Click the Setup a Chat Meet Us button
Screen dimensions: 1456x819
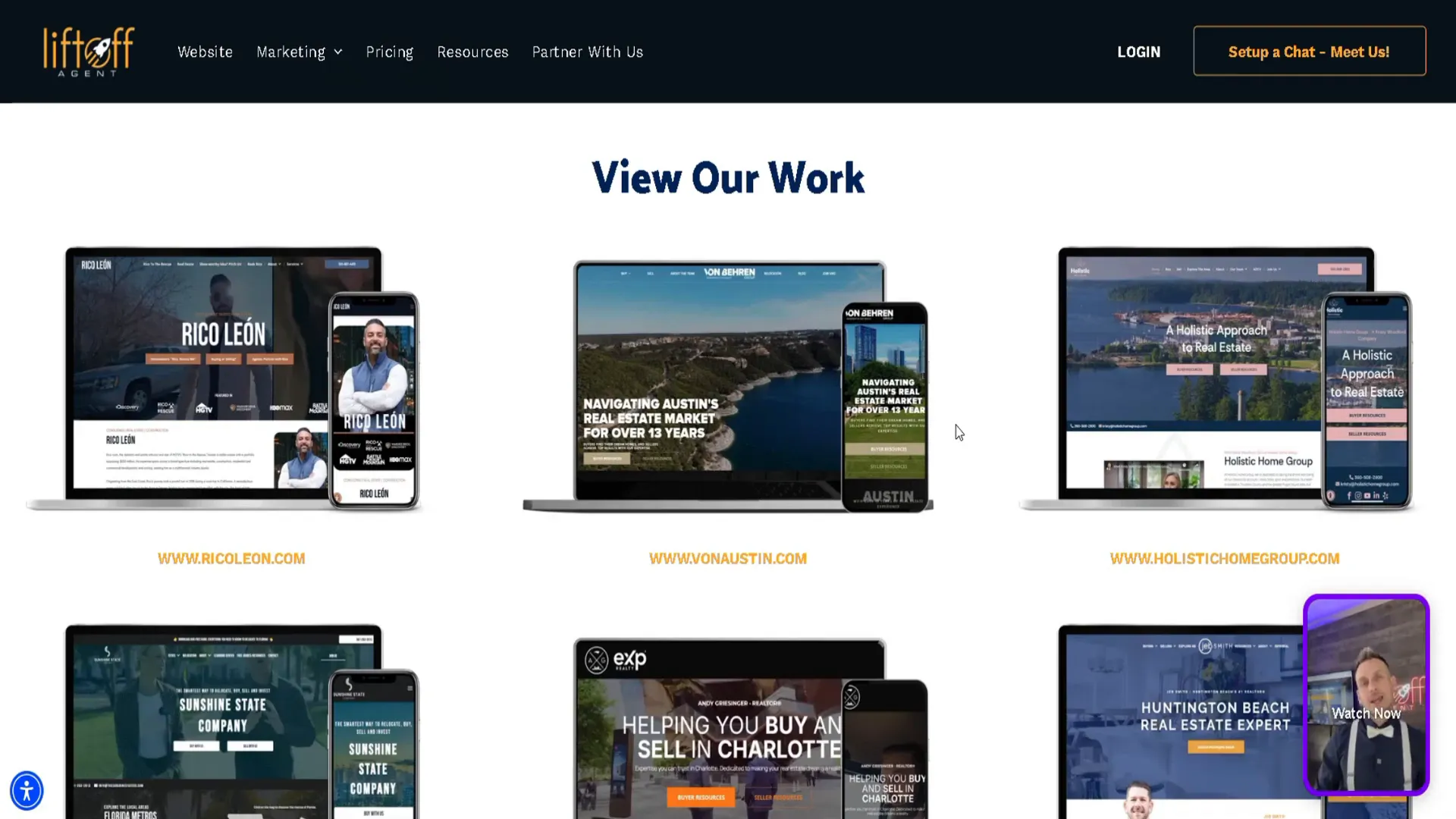point(1309,52)
